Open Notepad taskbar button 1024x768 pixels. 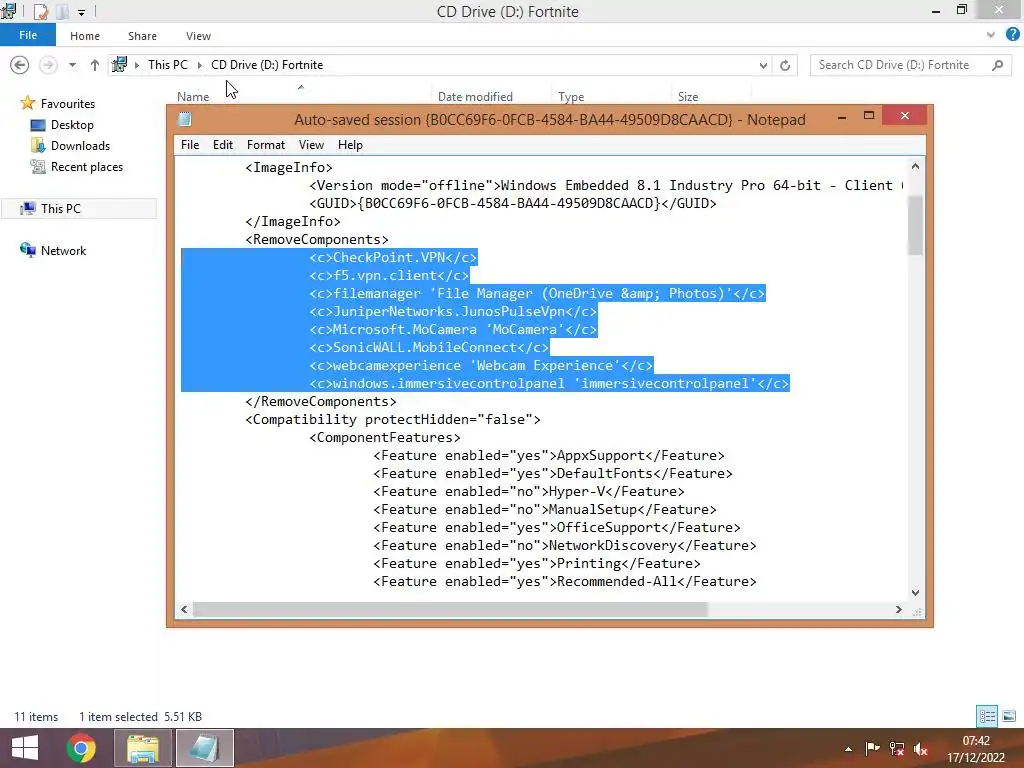pyautogui.click(x=204, y=748)
